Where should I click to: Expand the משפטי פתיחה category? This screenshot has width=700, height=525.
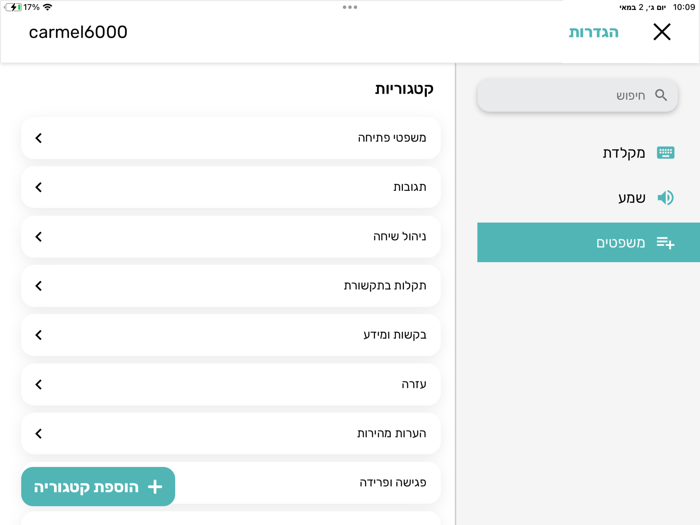click(x=39, y=138)
